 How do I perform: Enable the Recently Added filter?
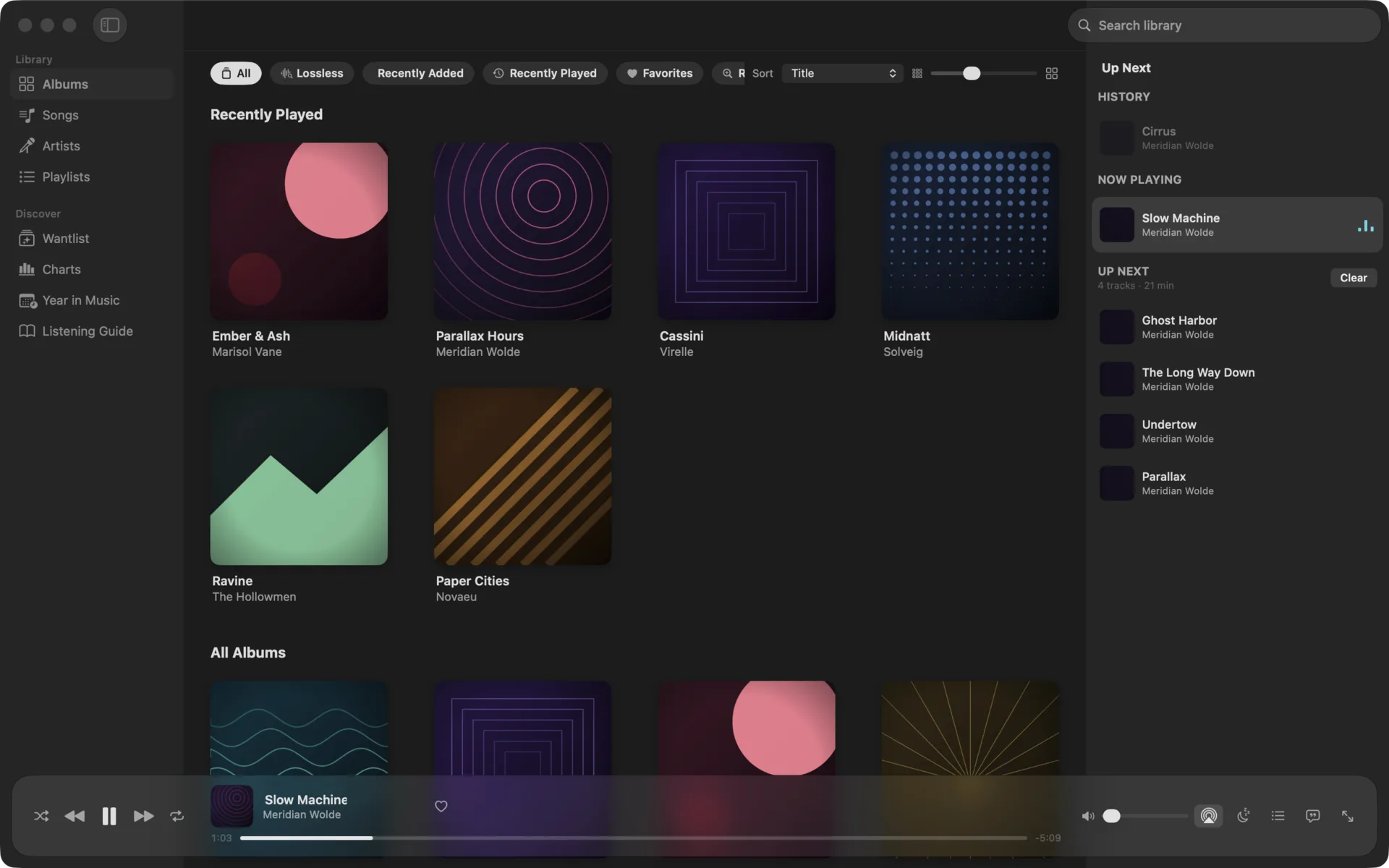(x=419, y=73)
